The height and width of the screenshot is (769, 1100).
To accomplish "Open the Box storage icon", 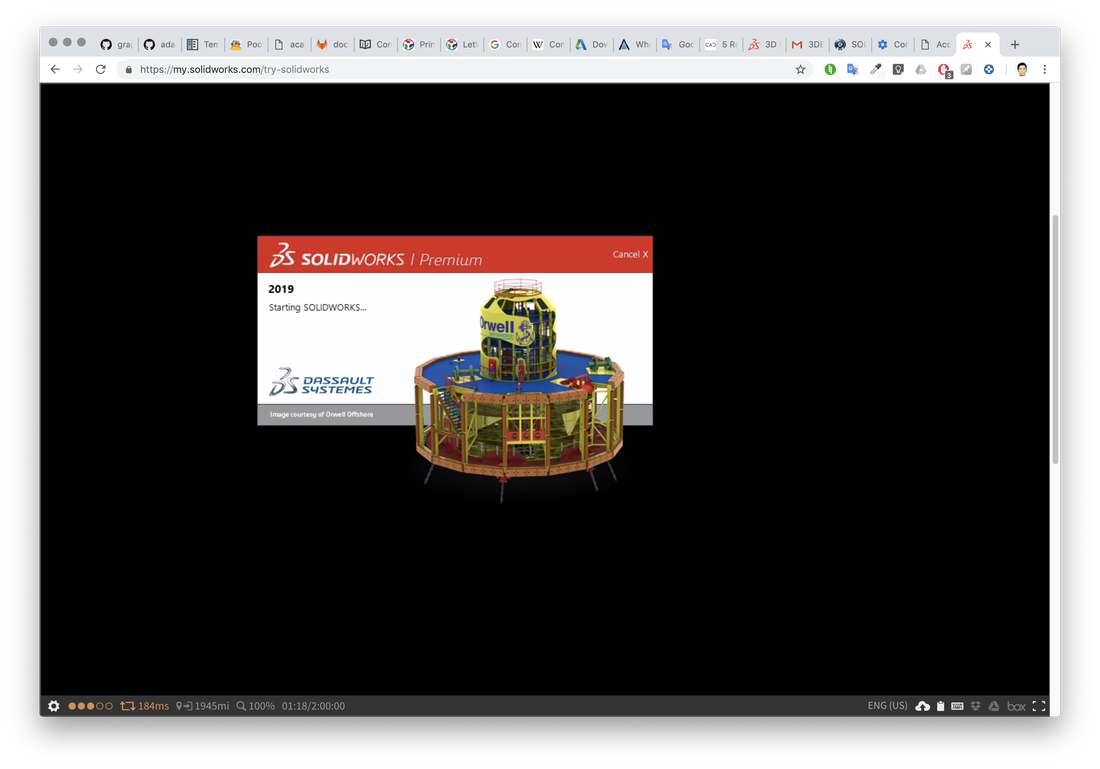I will pyautogui.click(x=1016, y=706).
